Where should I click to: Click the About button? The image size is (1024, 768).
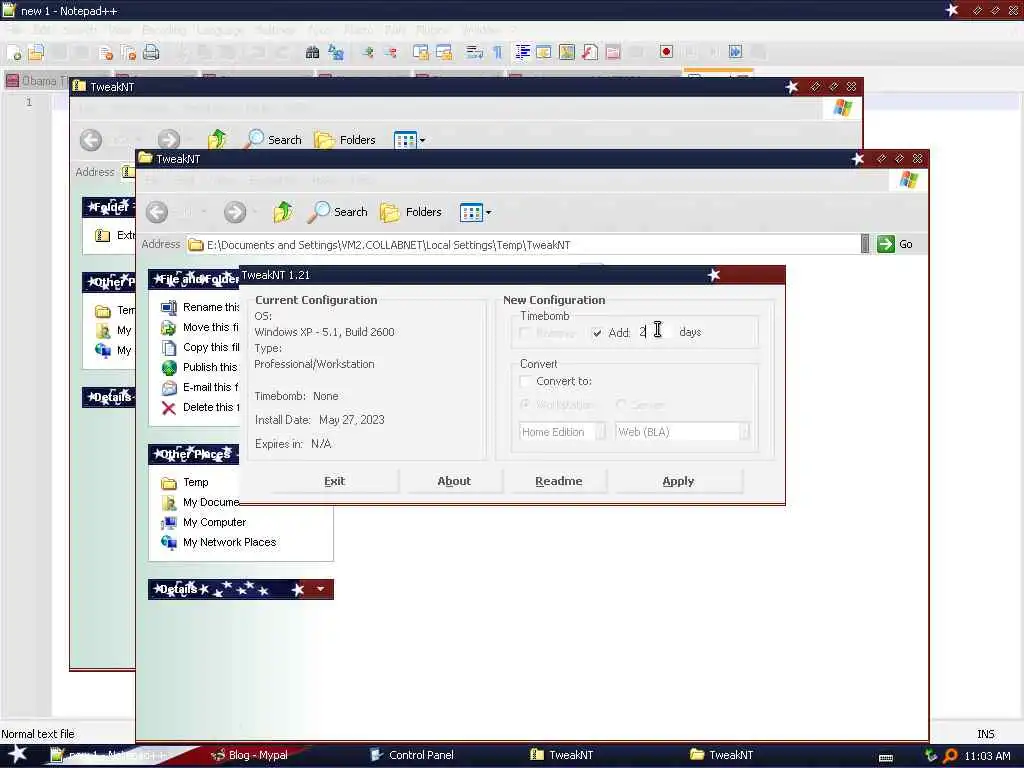coord(454,481)
